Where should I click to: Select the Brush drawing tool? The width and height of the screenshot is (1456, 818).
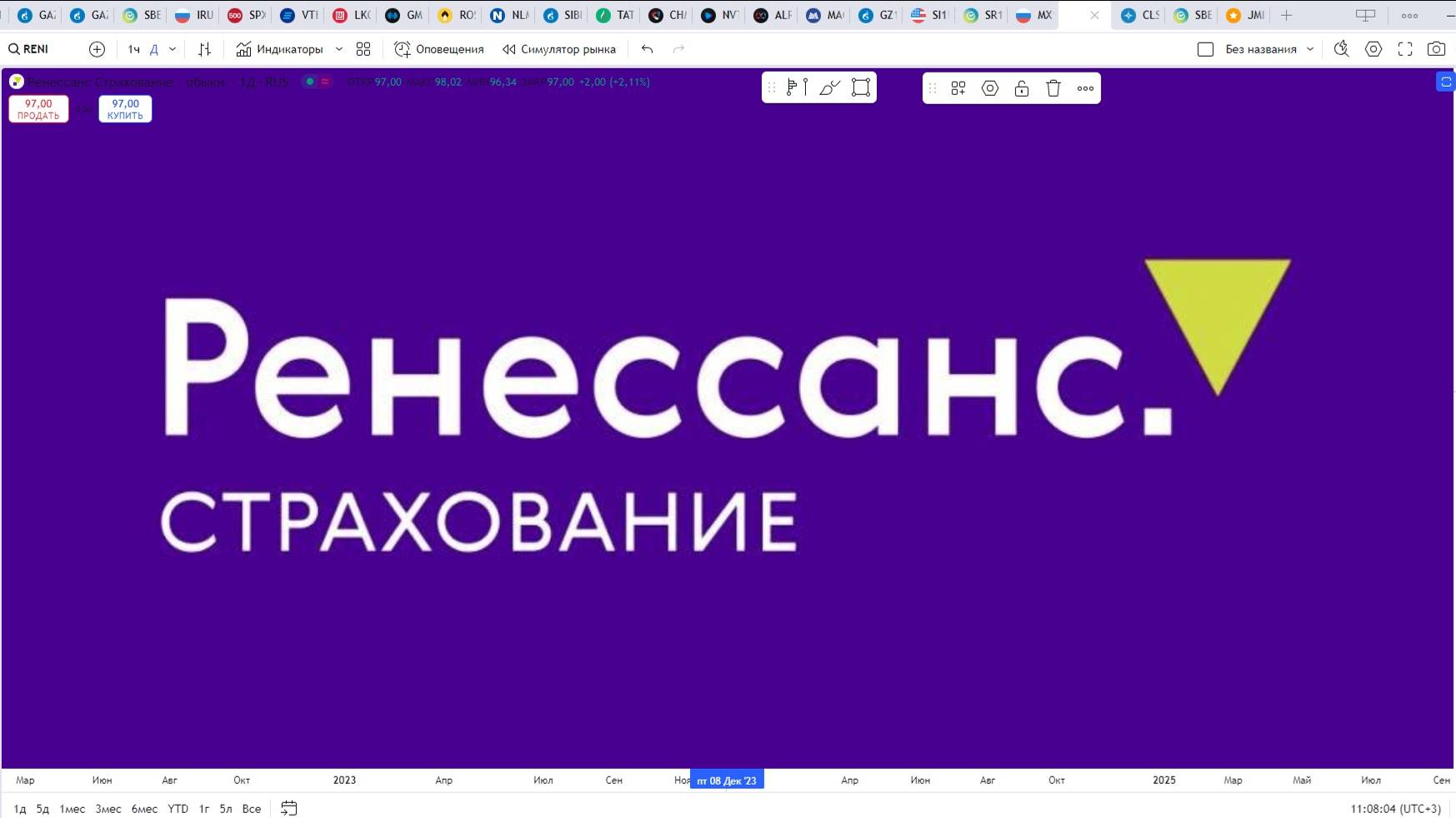pos(829,87)
